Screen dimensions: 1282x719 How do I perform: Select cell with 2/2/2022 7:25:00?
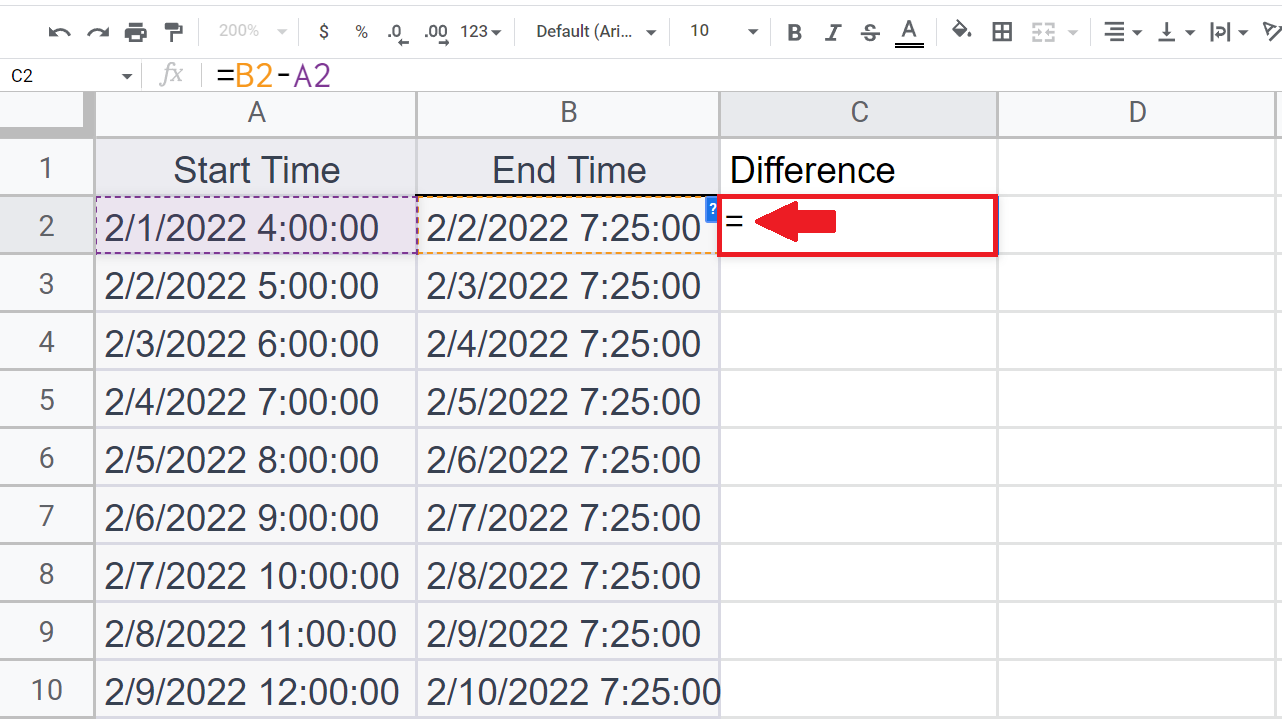click(568, 225)
